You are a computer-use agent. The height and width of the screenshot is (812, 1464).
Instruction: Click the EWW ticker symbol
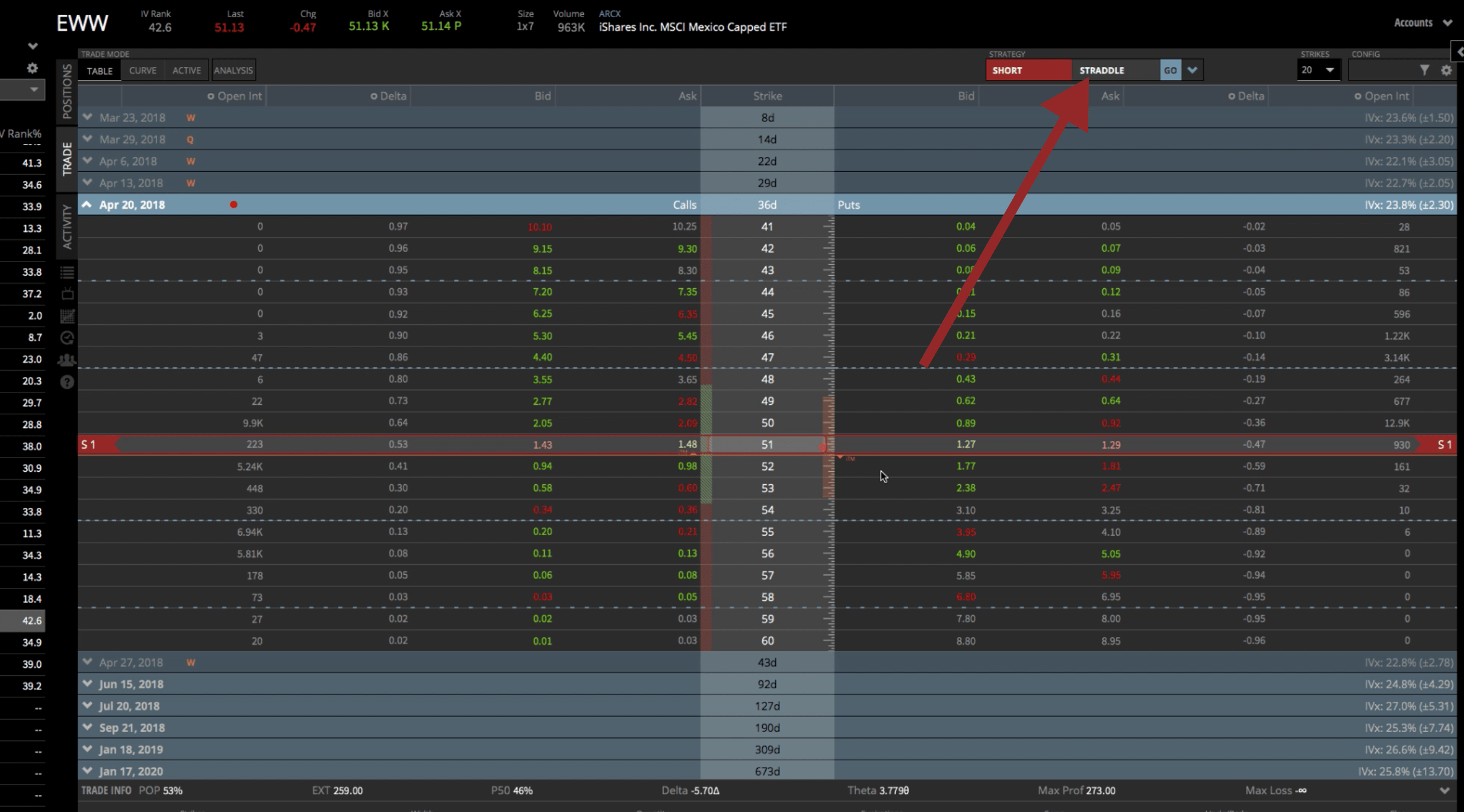(82, 24)
